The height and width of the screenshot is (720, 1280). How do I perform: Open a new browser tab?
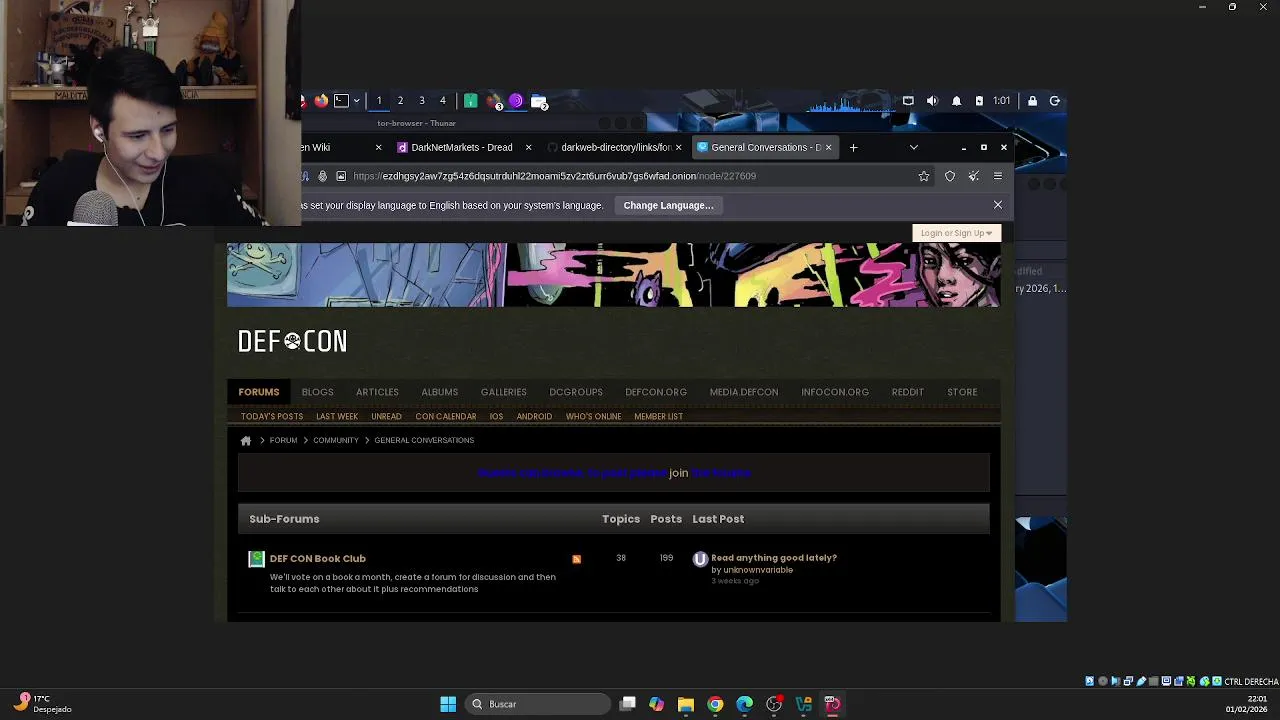(853, 147)
